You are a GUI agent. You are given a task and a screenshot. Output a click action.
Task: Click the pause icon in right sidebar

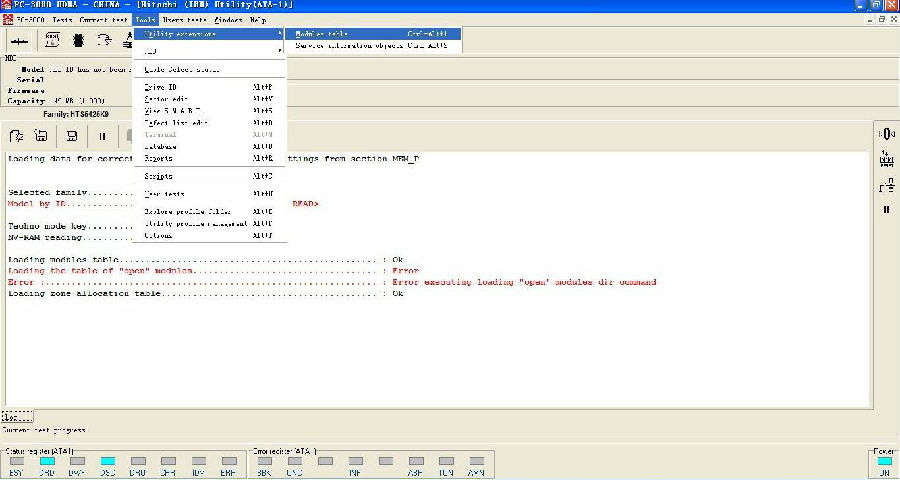click(886, 210)
